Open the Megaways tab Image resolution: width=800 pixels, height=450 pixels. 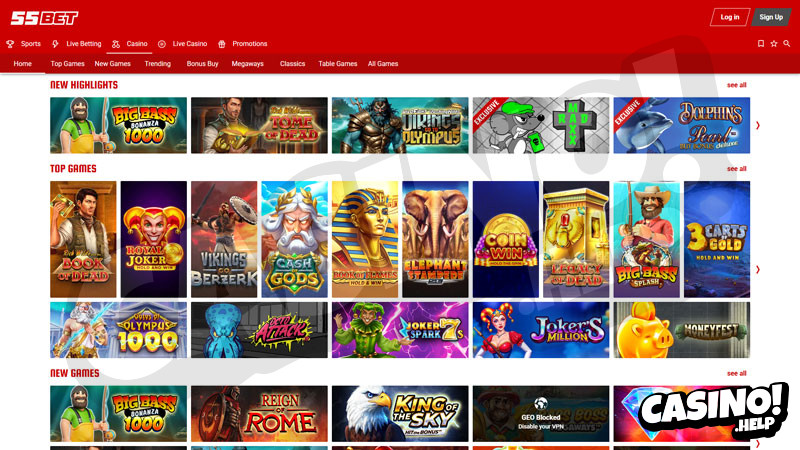[x=247, y=64]
